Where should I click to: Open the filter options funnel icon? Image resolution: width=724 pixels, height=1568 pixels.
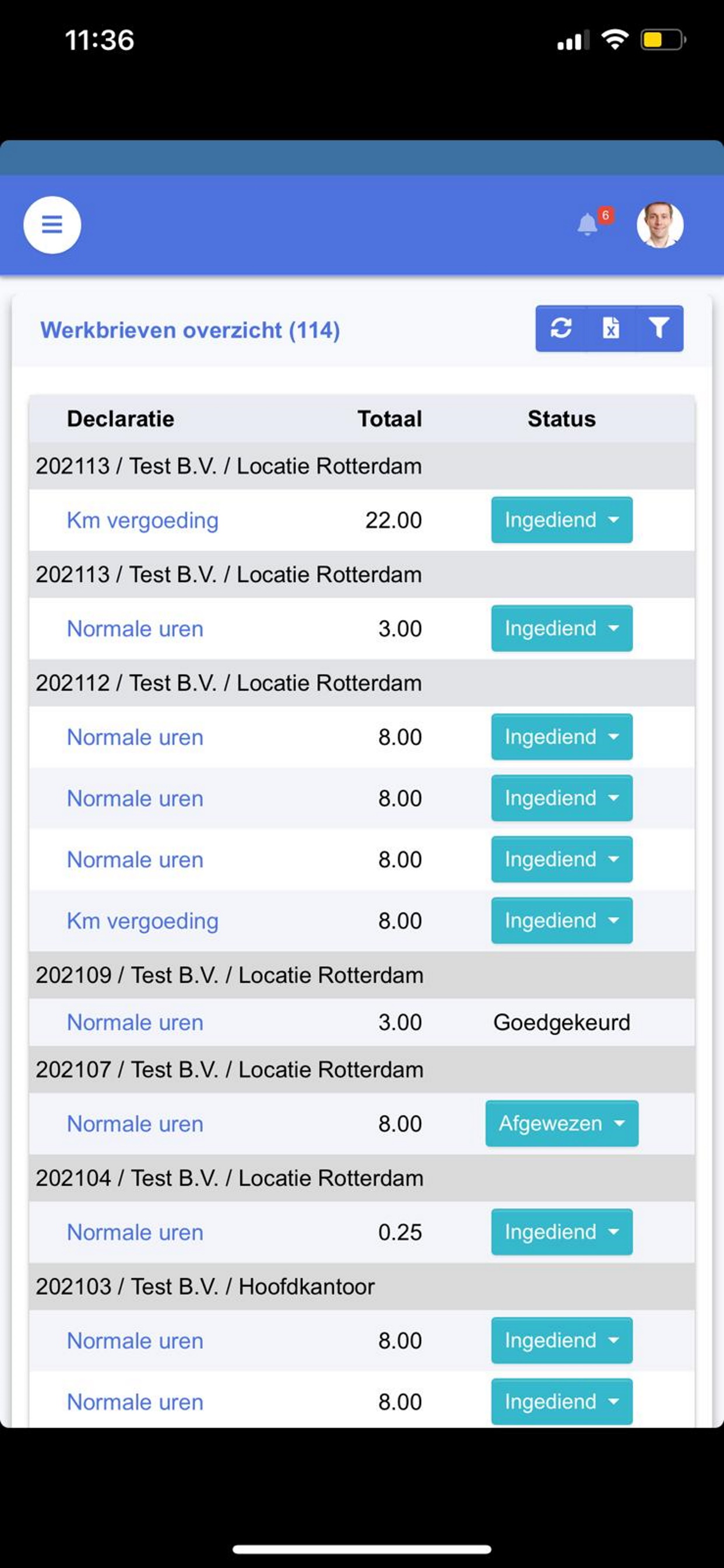click(659, 328)
